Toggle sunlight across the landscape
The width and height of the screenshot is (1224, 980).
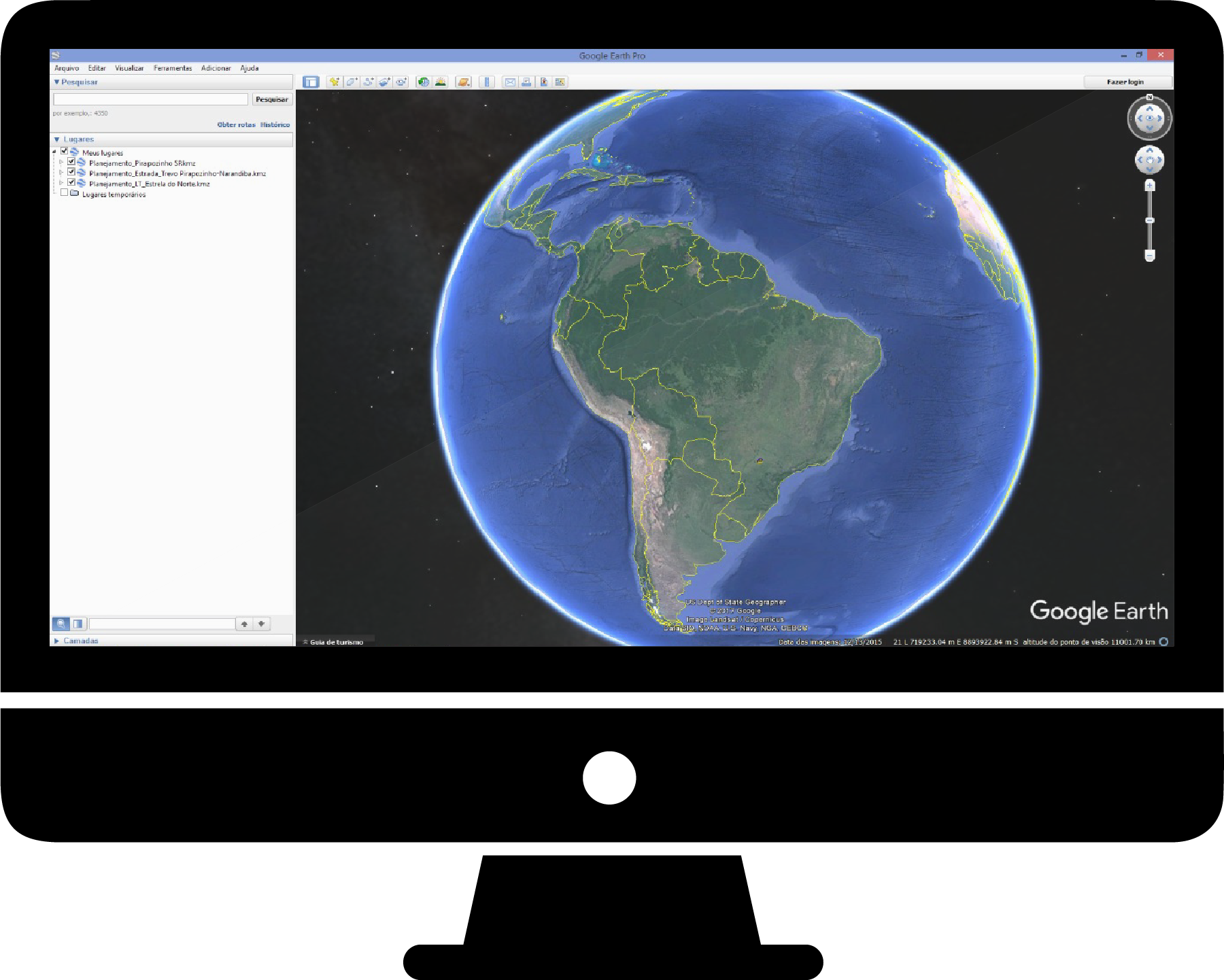coord(441,82)
